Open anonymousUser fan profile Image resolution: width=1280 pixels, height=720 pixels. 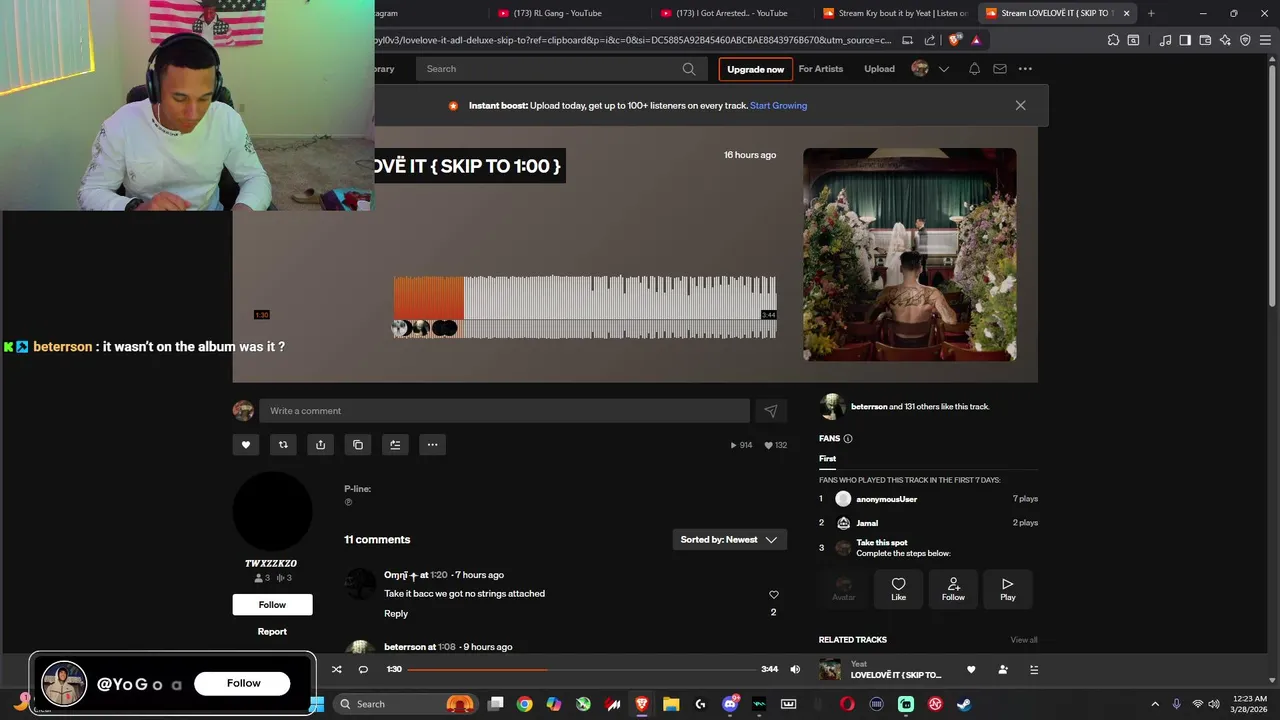(x=886, y=499)
